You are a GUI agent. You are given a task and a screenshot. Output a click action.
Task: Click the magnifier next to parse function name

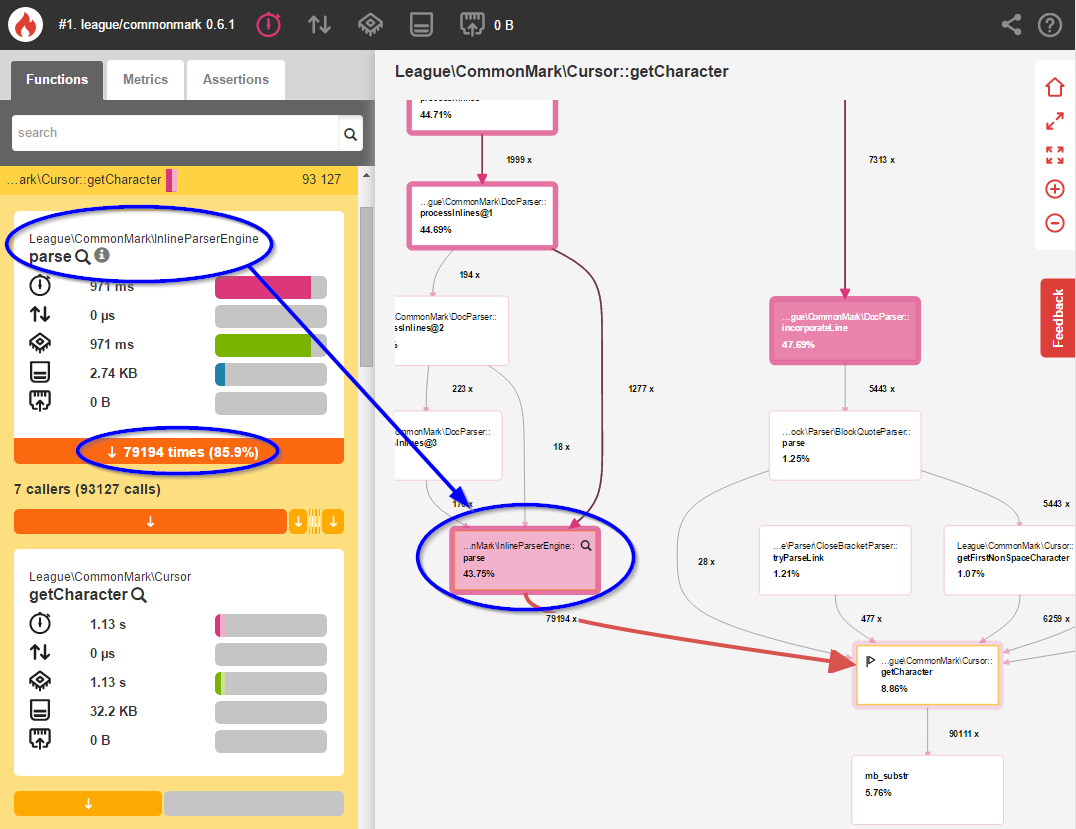[82, 257]
